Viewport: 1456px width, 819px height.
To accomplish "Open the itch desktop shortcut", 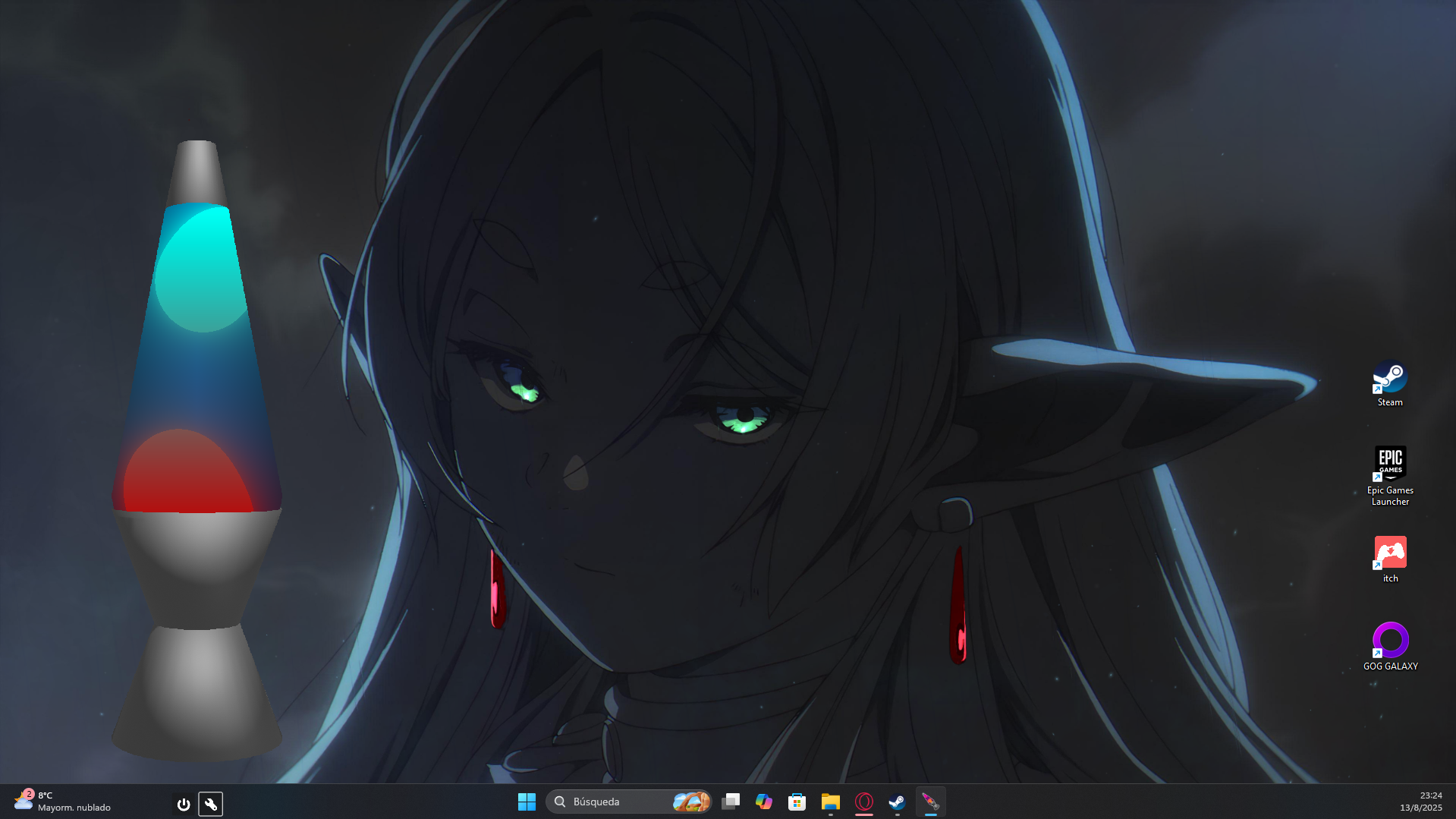I will [x=1390, y=559].
